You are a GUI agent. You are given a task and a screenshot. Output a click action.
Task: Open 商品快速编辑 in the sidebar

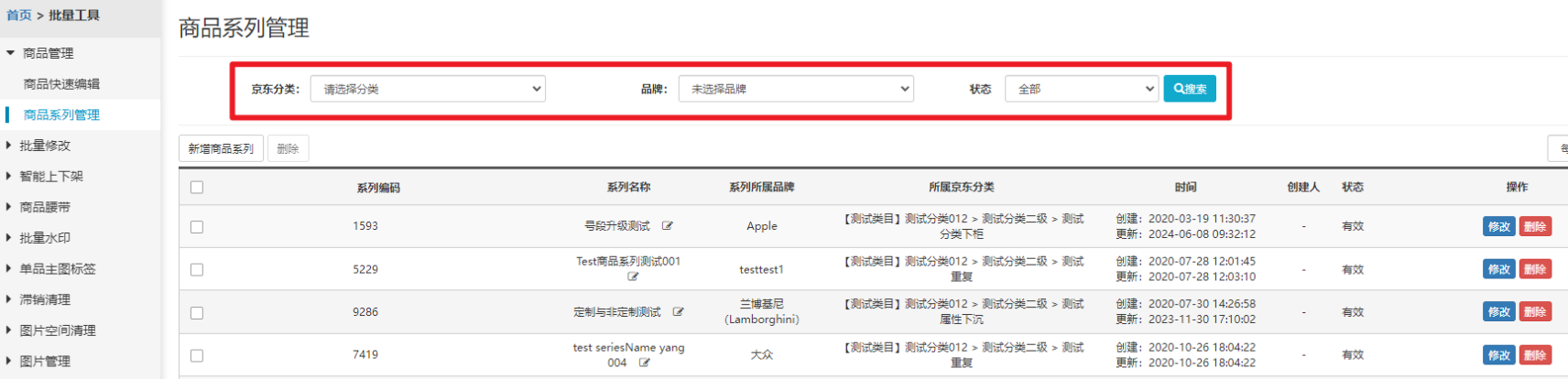tap(61, 84)
